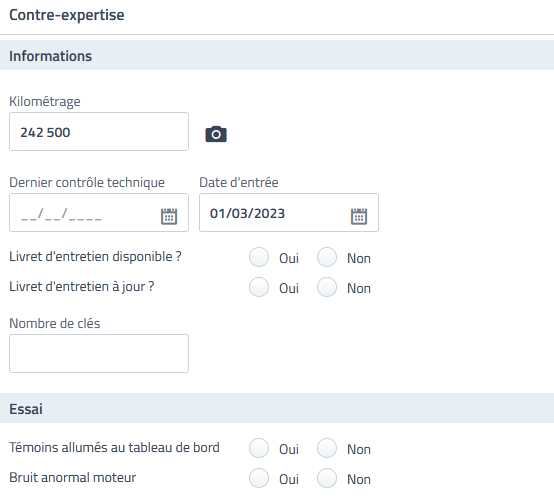Click the Bruit anormal moteur label

tap(73, 478)
